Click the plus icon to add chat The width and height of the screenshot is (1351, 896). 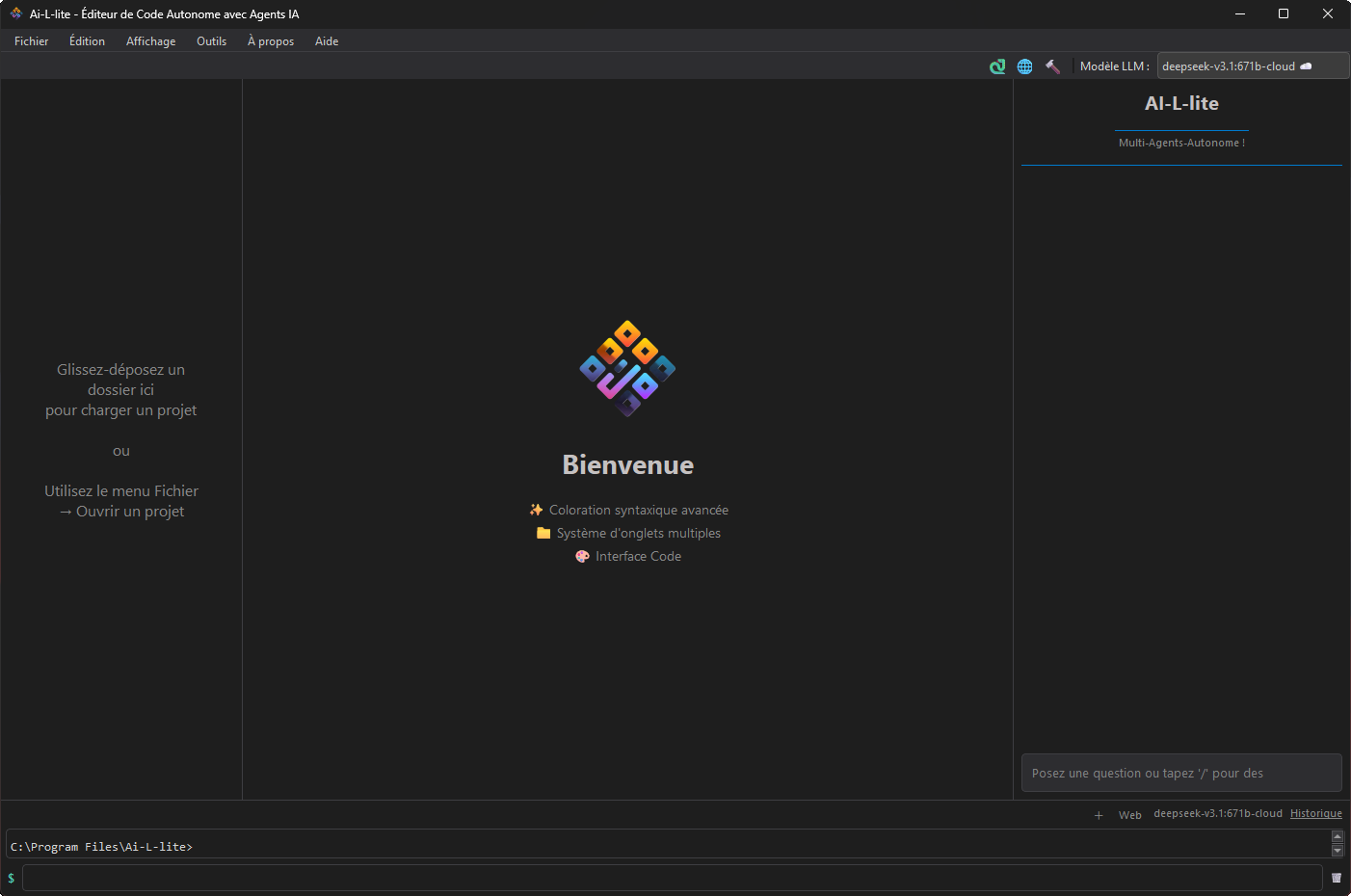(x=1099, y=815)
